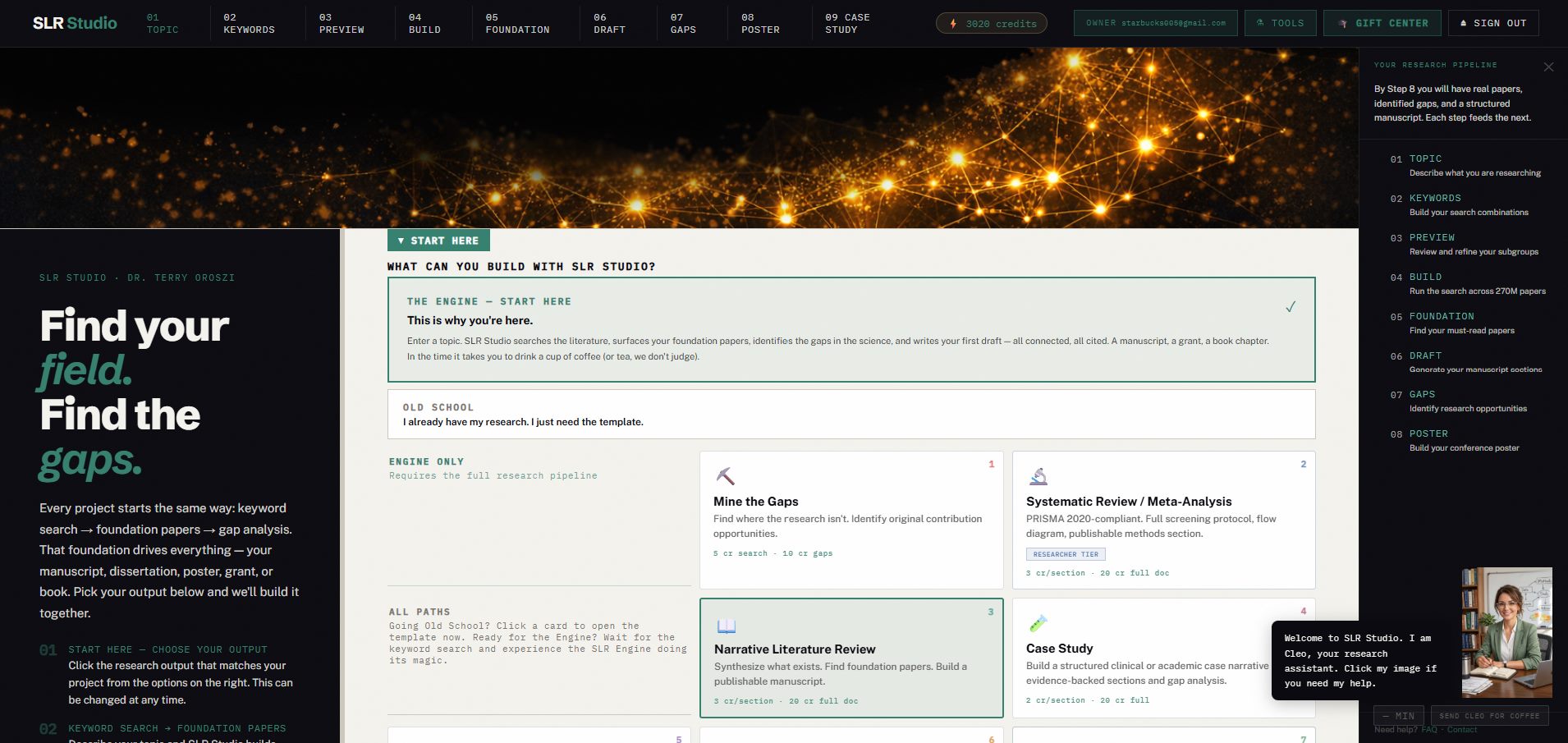Open the Mine the Gaps card
Screen dimensions: 1568x743
point(851,520)
